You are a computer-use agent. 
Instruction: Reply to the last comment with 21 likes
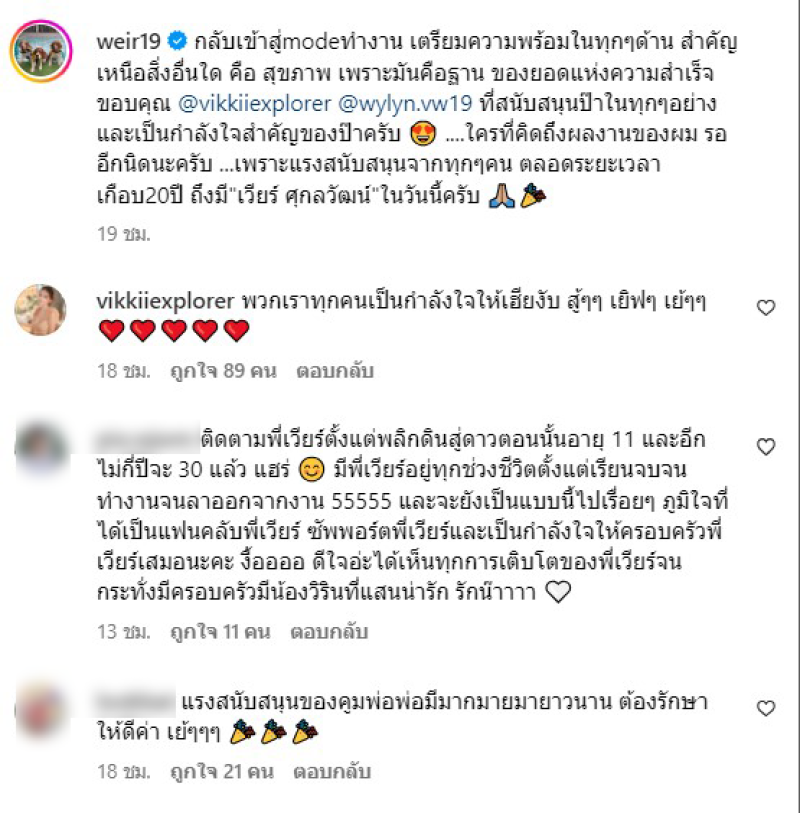332,772
